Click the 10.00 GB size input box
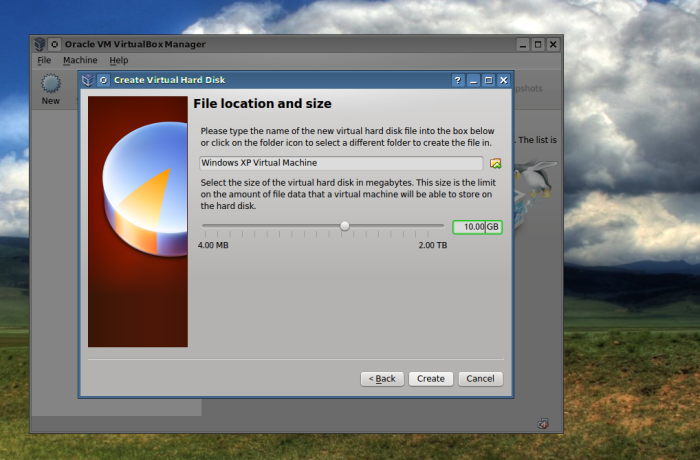The image size is (700, 460). pyautogui.click(x=477, y=227)
